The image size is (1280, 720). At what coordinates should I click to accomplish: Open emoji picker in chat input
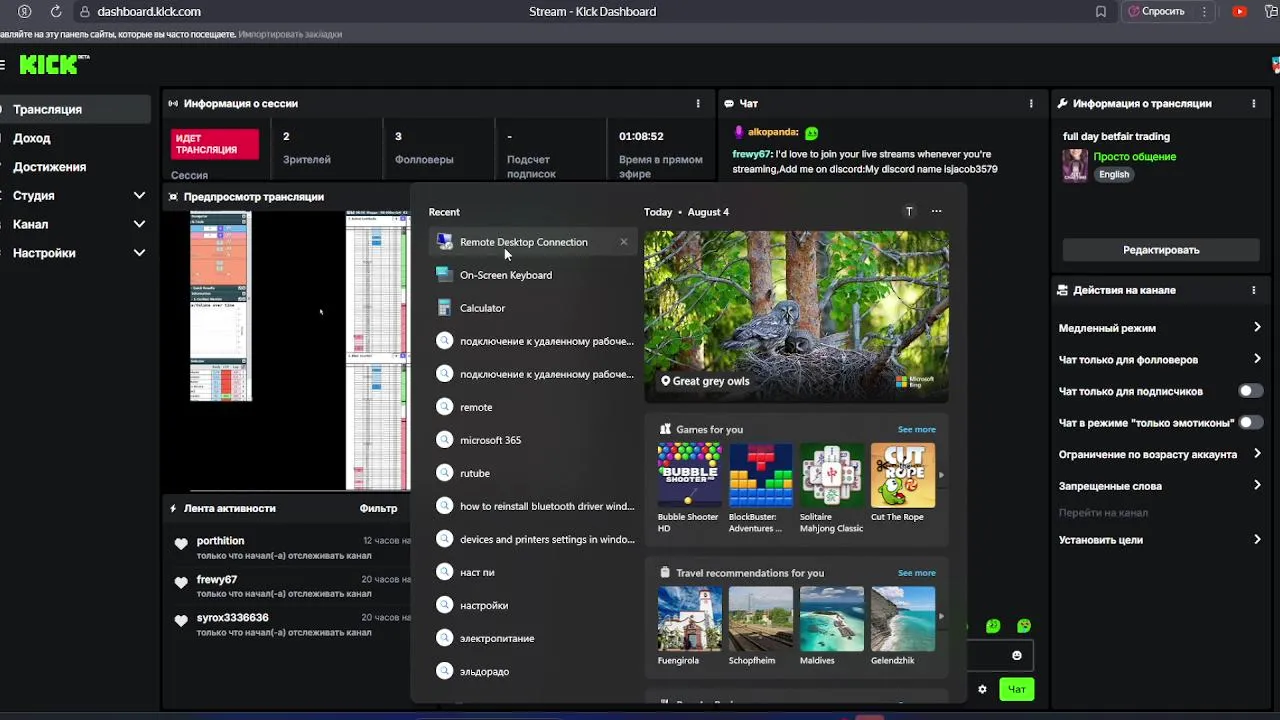(x=1017, y=655)
